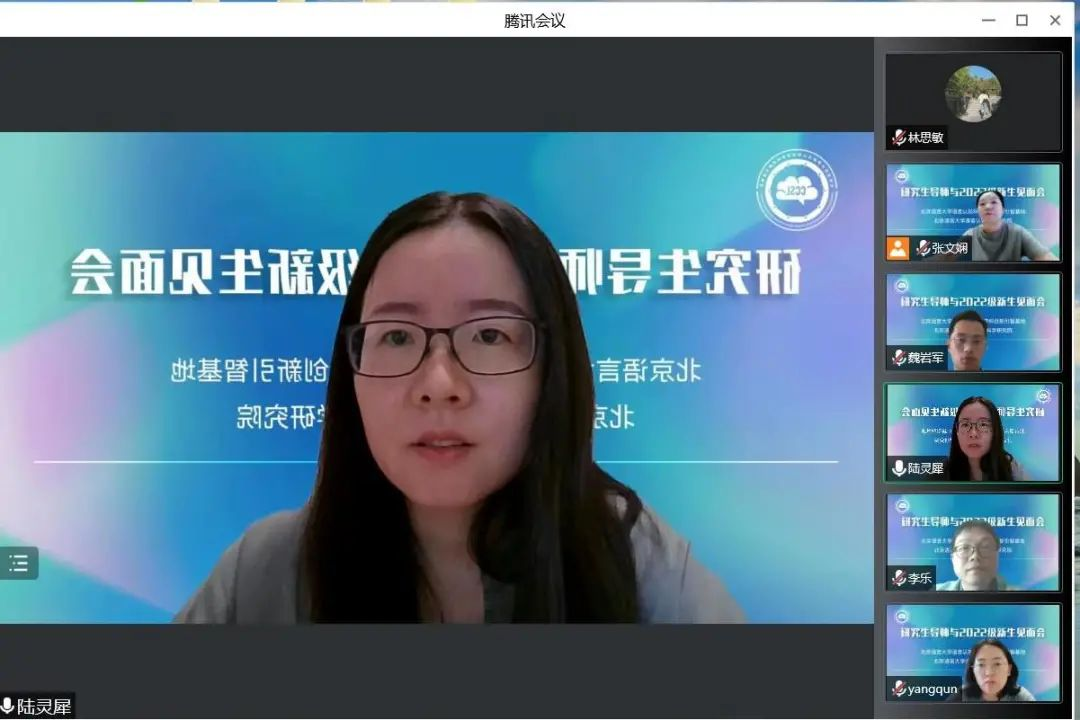The height and width of the screenshot is (720, 1080).
Task: Click the muted mic icon beside 魏岩军
Action: [899, 358]
